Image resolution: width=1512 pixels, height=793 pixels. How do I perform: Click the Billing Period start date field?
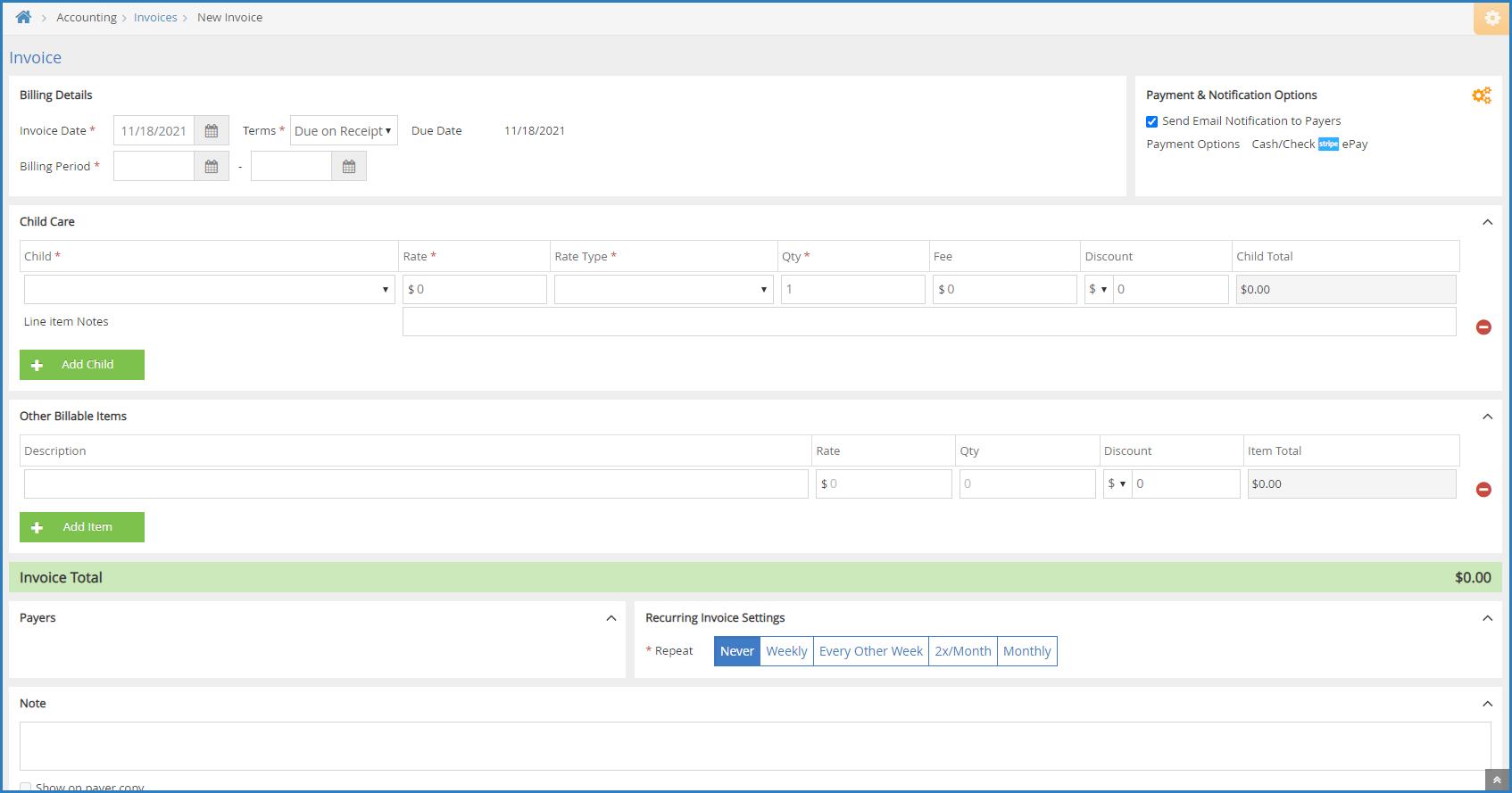click(154, 167)
